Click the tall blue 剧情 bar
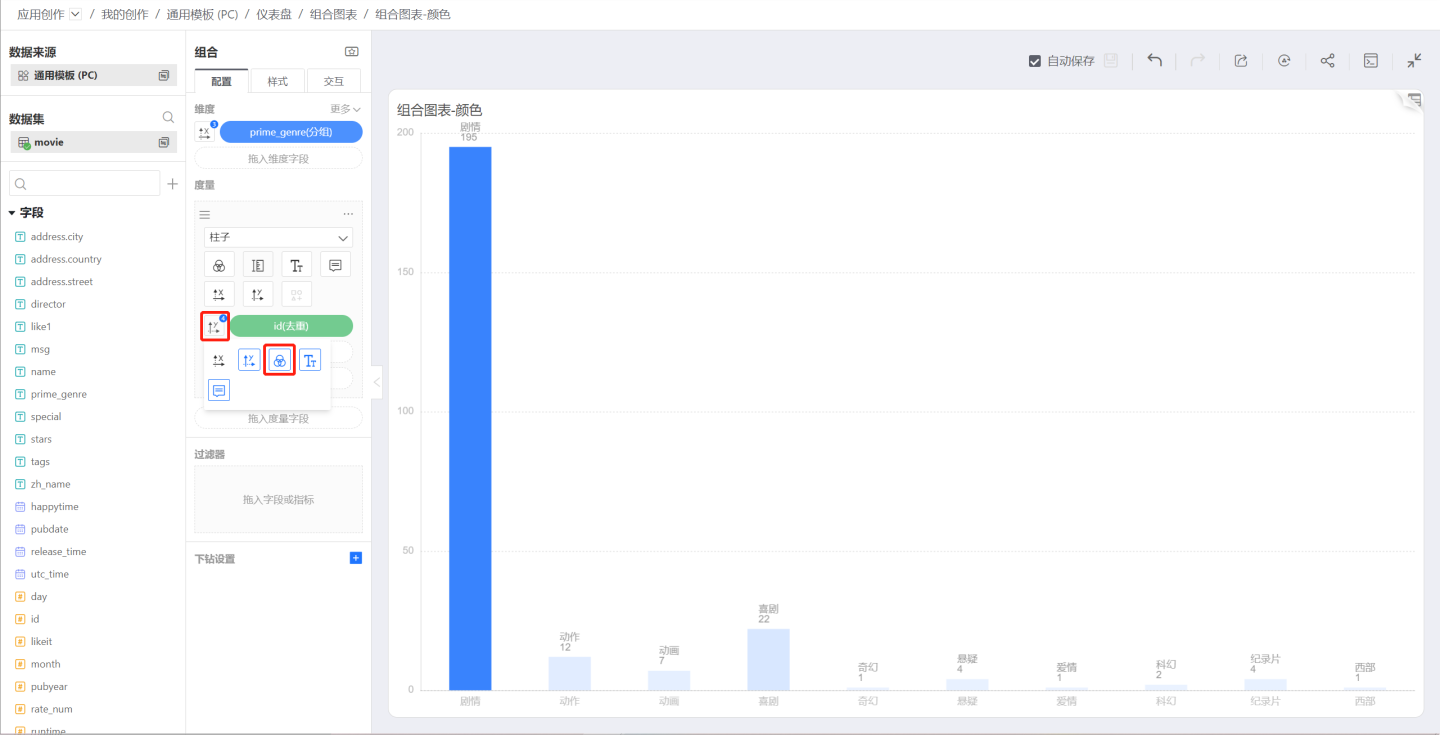This screenshot has width=1440, height=735. coord(470,418)
